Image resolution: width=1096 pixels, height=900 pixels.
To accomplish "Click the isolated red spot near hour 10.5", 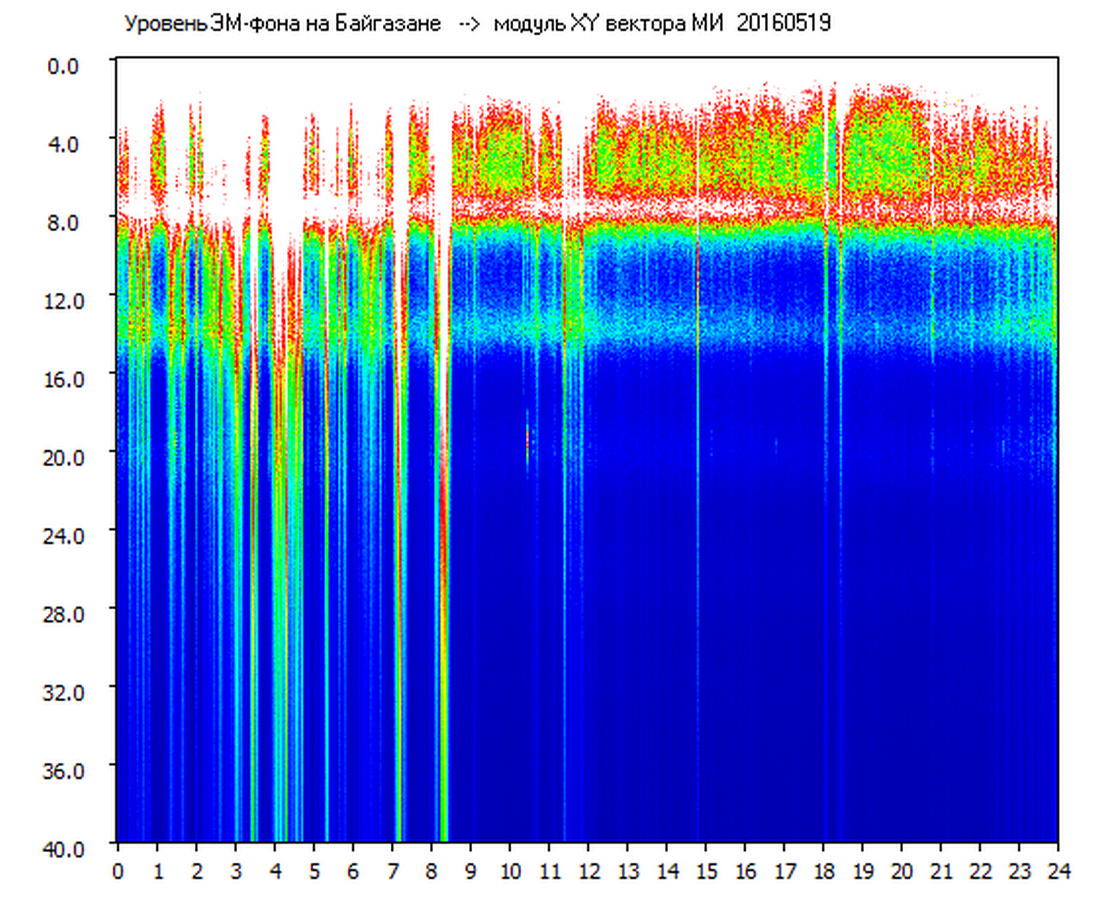I will pos(527,437).
